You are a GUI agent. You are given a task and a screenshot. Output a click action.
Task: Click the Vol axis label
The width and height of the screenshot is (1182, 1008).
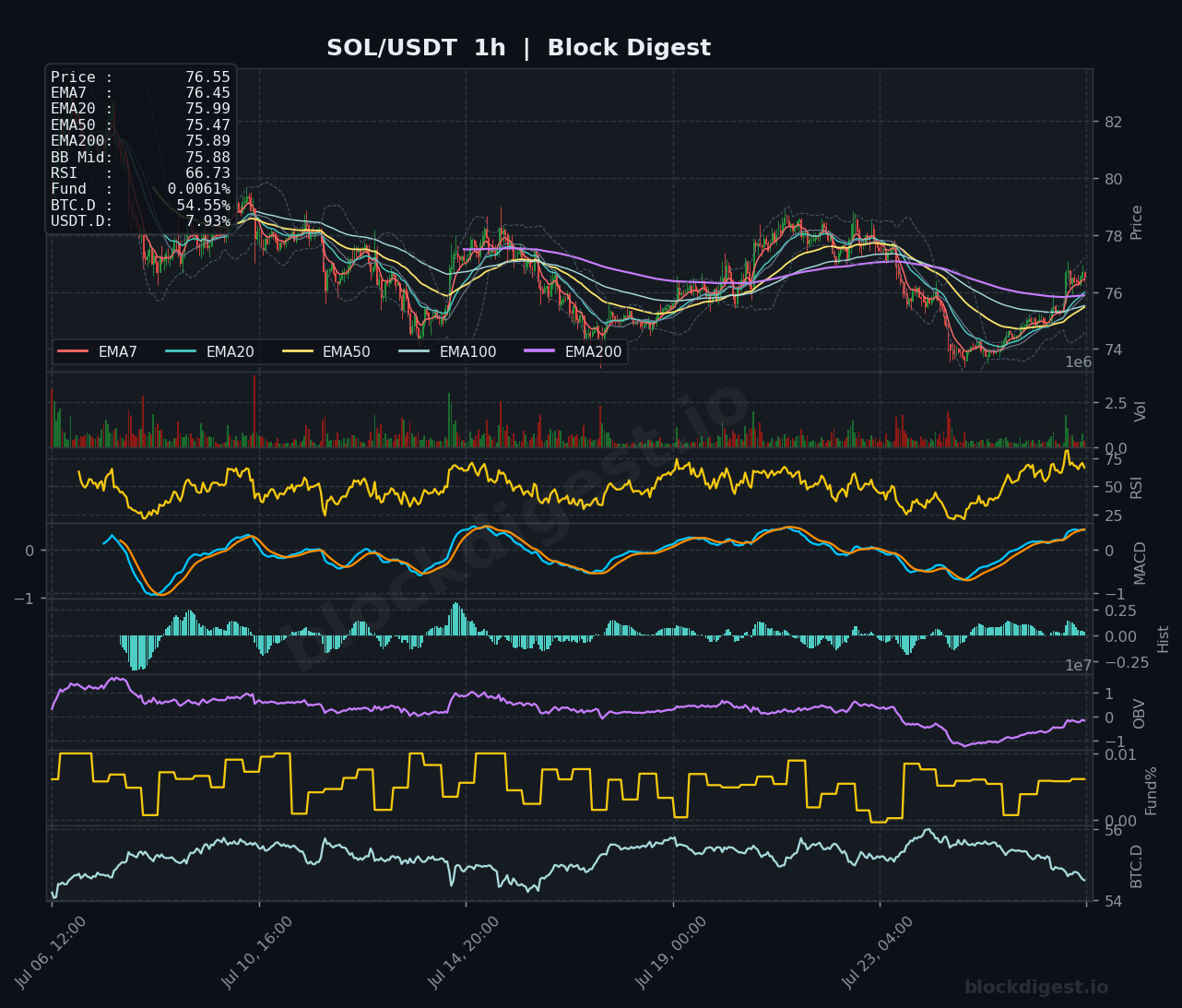(x=1141, y=411)
